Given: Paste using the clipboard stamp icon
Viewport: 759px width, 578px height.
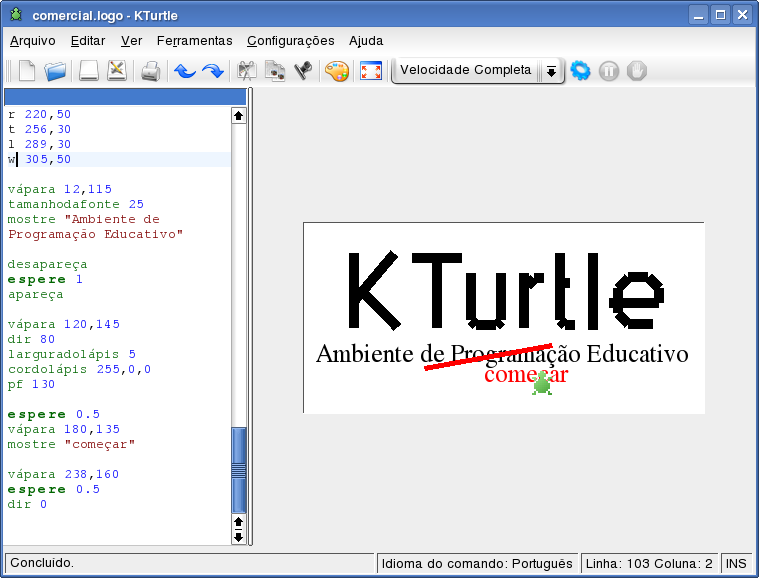Looking at the screenshot, I should (304, 71).
